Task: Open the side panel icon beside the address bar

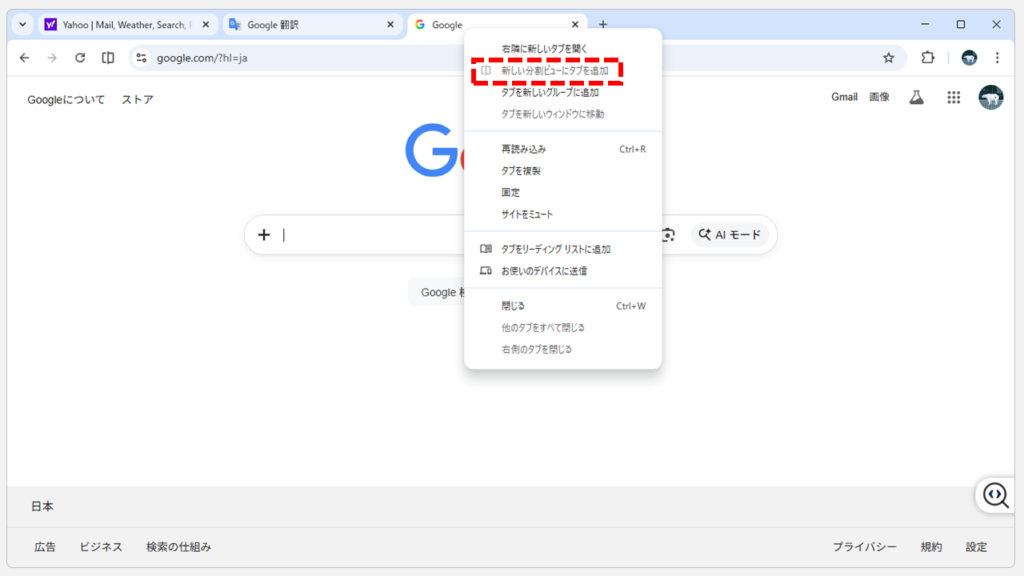Action: point(108,59)
